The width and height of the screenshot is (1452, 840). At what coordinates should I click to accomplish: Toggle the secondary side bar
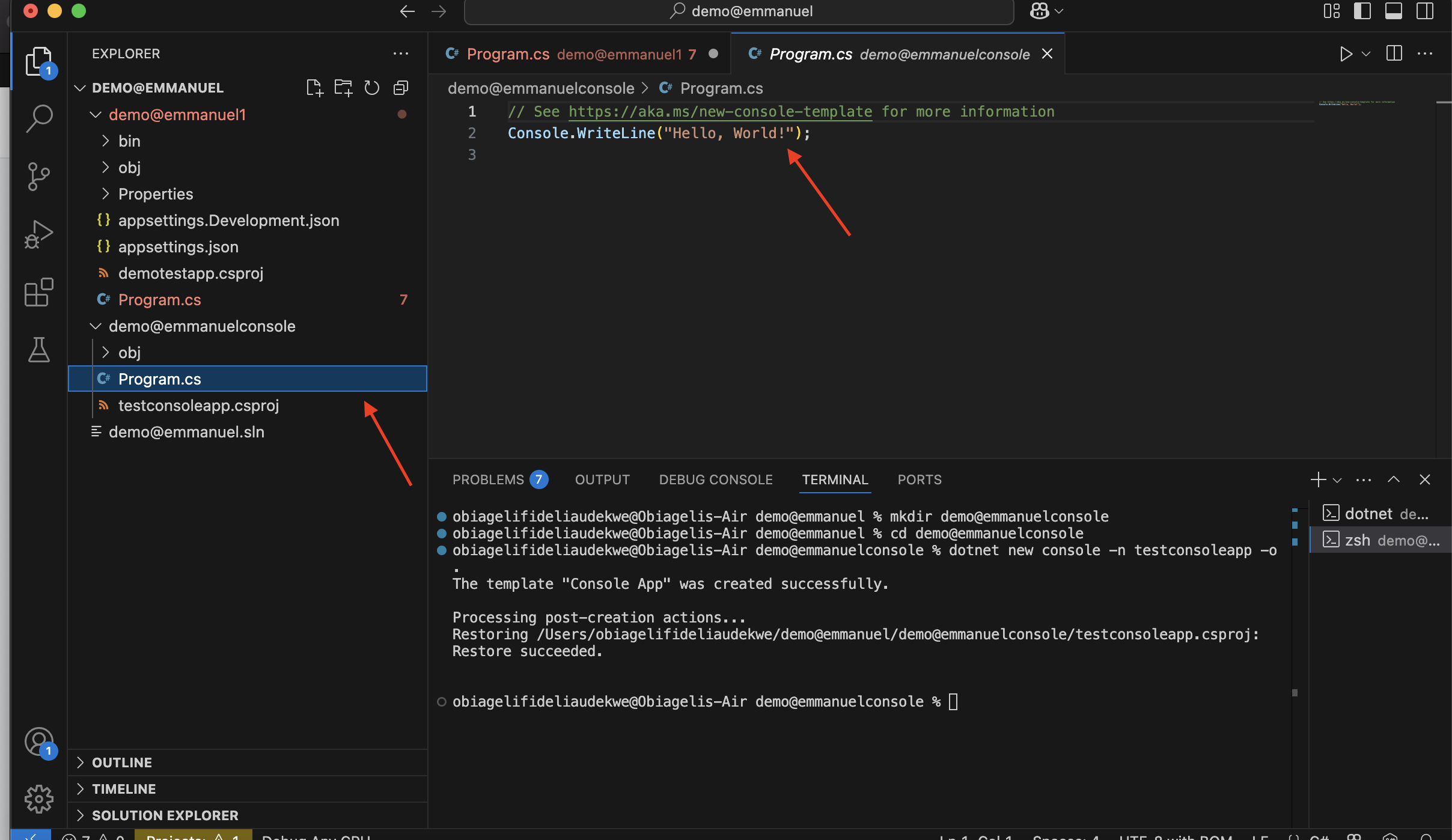tap(1425, 11)
